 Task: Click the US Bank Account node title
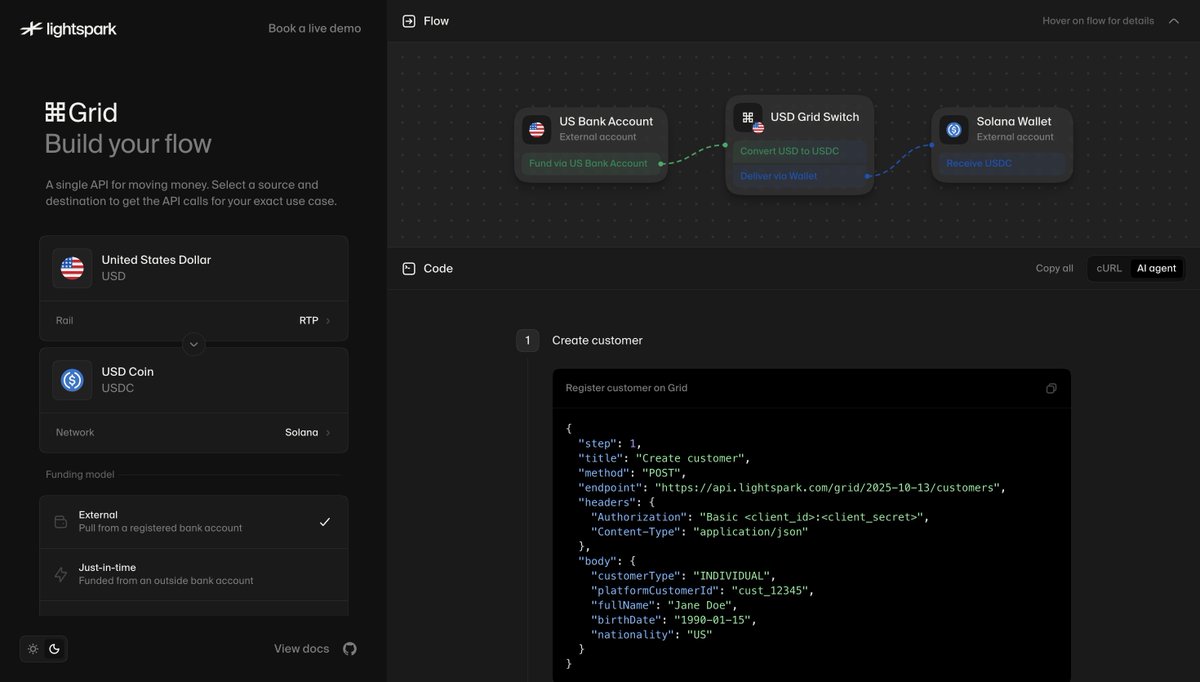pyautogui.click(x=606, y=122)
